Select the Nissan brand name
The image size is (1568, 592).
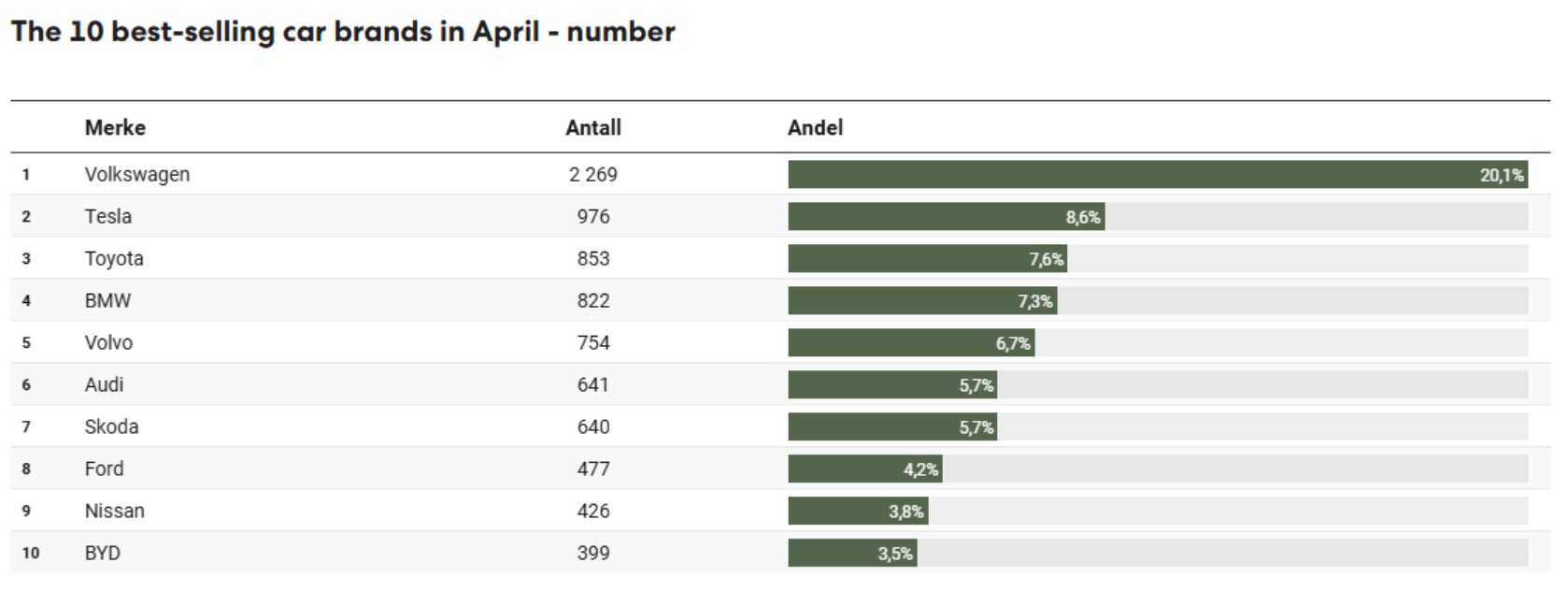tap(114, 512)
